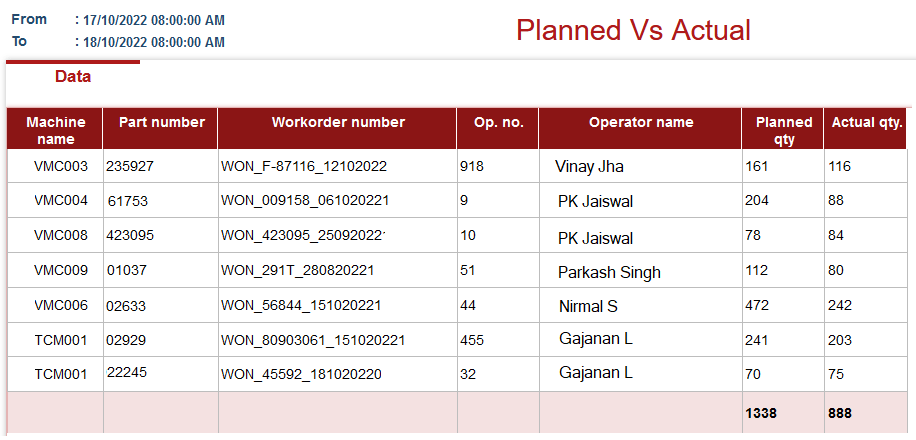Select workorder WON_009158_061020221 cell

tap(338, 201)
